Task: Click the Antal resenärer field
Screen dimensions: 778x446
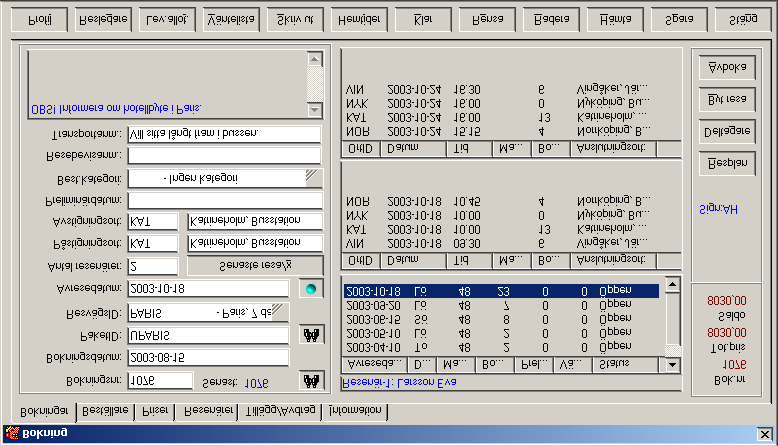Action: [153, 266]
